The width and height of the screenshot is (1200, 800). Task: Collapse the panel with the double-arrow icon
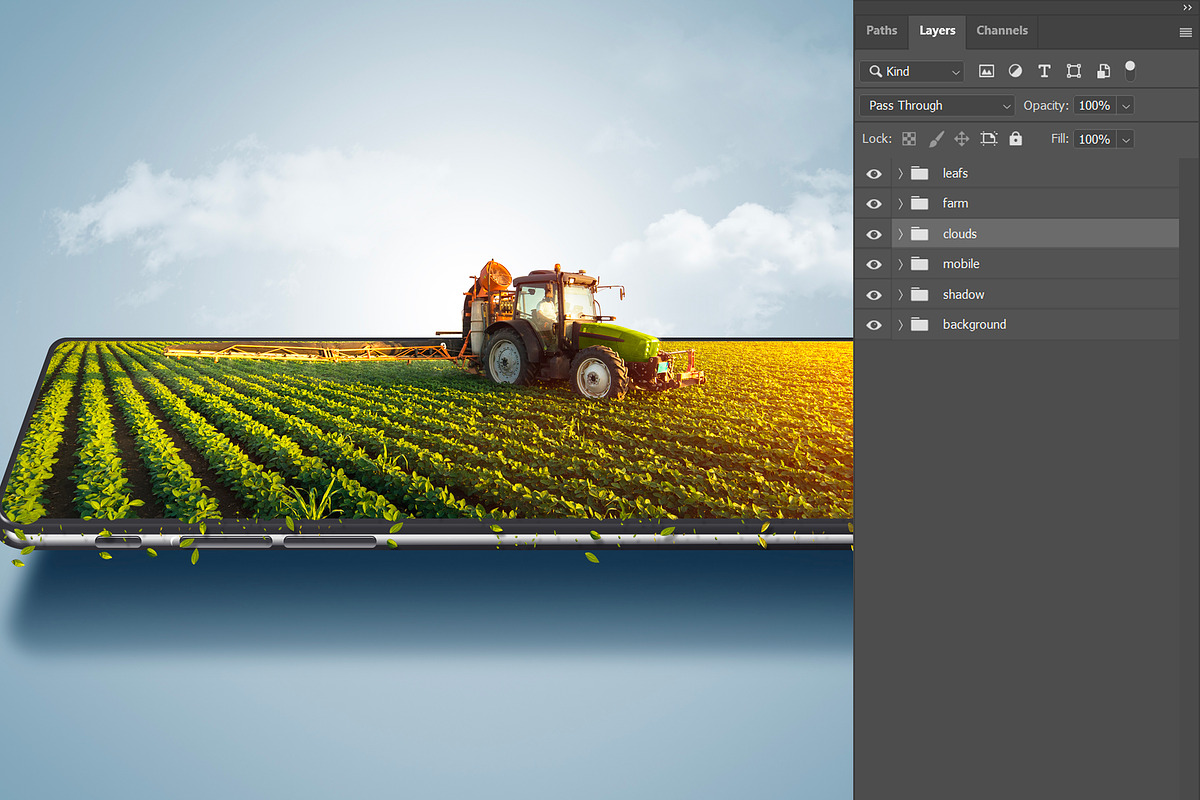(x=1187, y=7)
